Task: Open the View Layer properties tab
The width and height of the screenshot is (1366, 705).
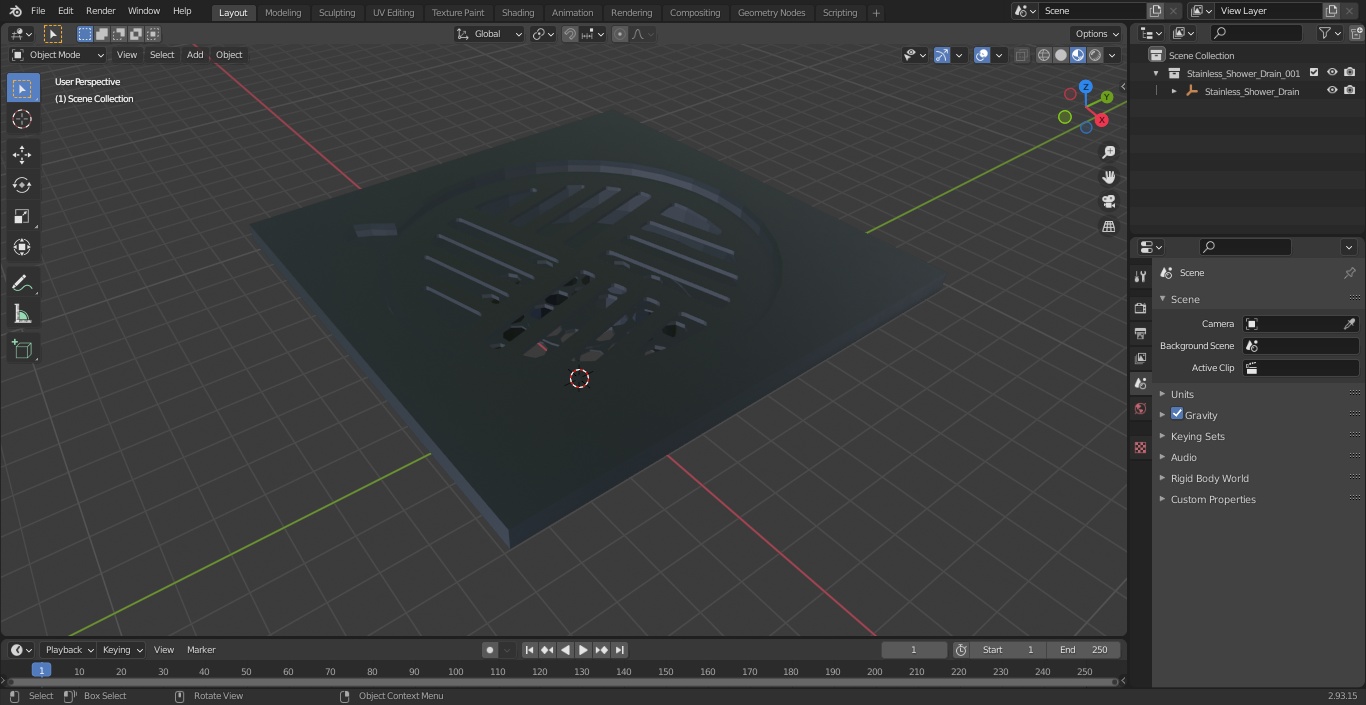Action: pyautogui.click(x=1140, y=358)
